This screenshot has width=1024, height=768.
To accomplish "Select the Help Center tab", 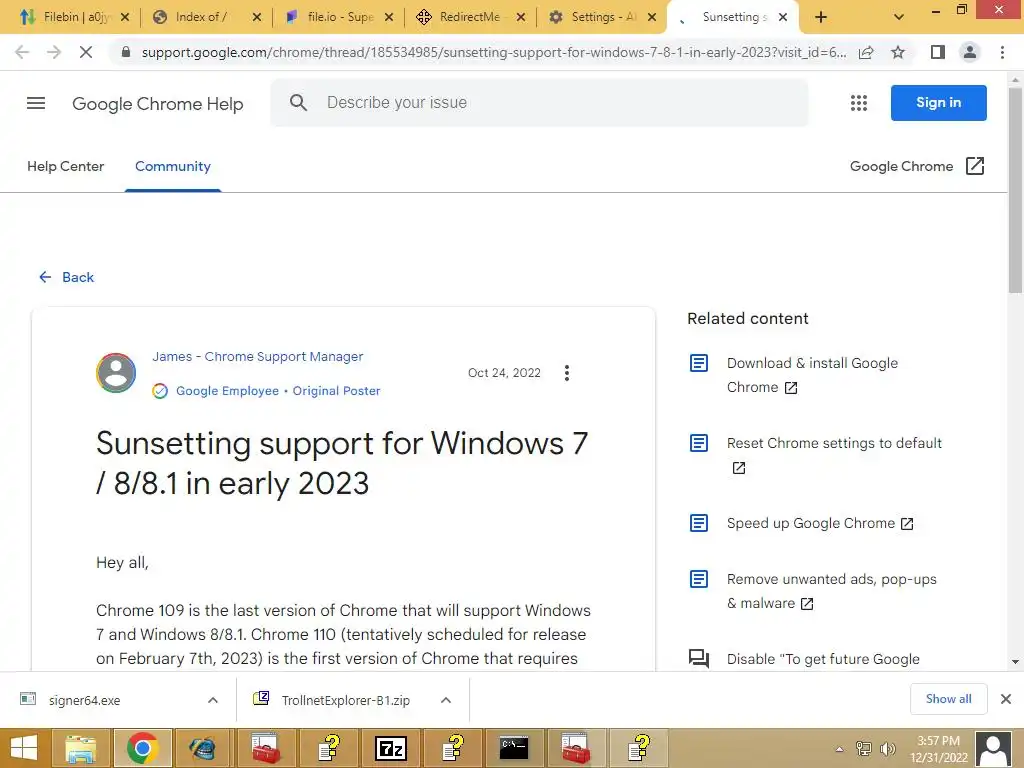I will click(x=65, y=166).
